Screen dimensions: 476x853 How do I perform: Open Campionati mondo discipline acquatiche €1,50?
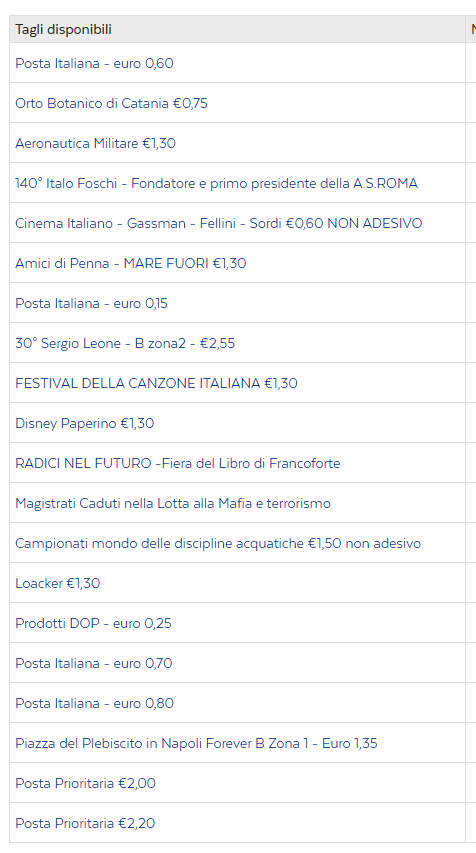click(218, 543)
